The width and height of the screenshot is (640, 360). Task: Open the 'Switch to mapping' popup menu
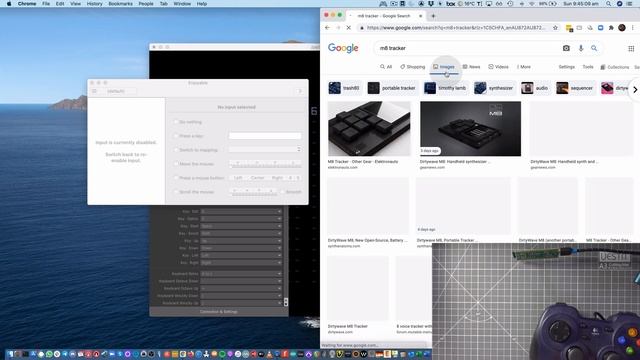(265, 150)
